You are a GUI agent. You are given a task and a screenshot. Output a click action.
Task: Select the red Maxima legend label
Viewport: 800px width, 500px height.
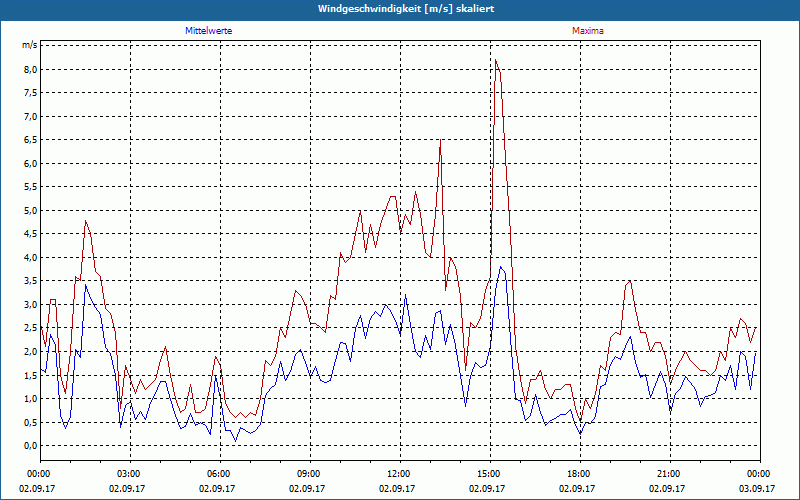[x=587, y=31]
